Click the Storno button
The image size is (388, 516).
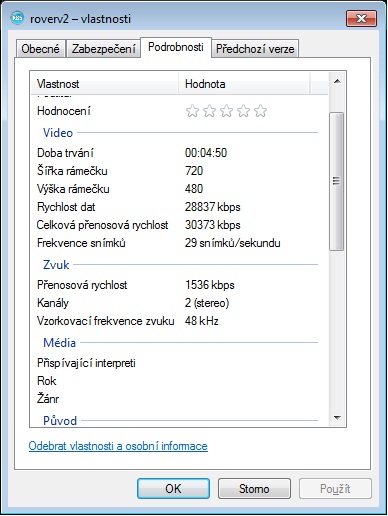click(254, 489)
